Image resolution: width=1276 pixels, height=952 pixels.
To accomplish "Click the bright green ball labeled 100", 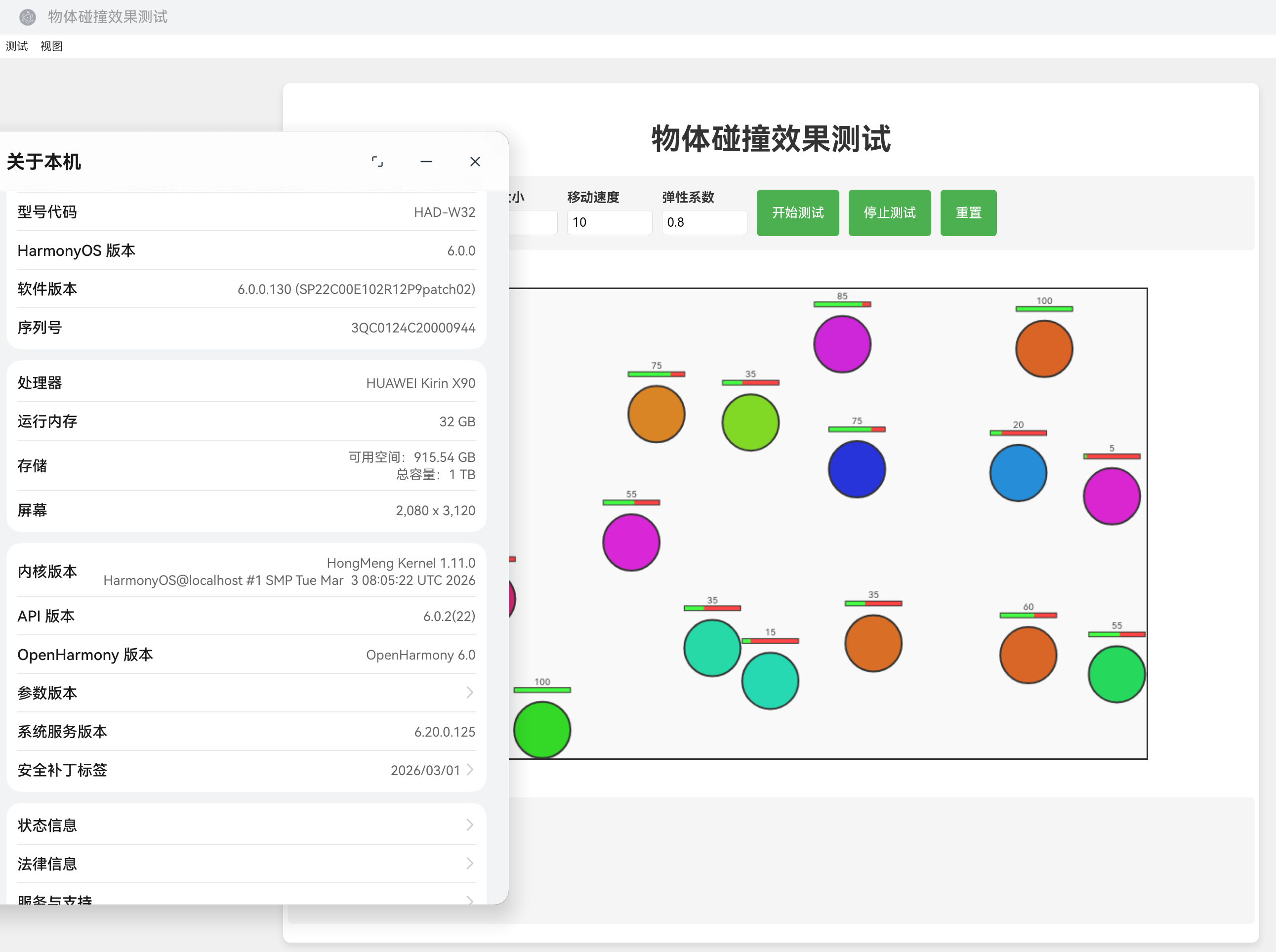I will click(541, 730).
